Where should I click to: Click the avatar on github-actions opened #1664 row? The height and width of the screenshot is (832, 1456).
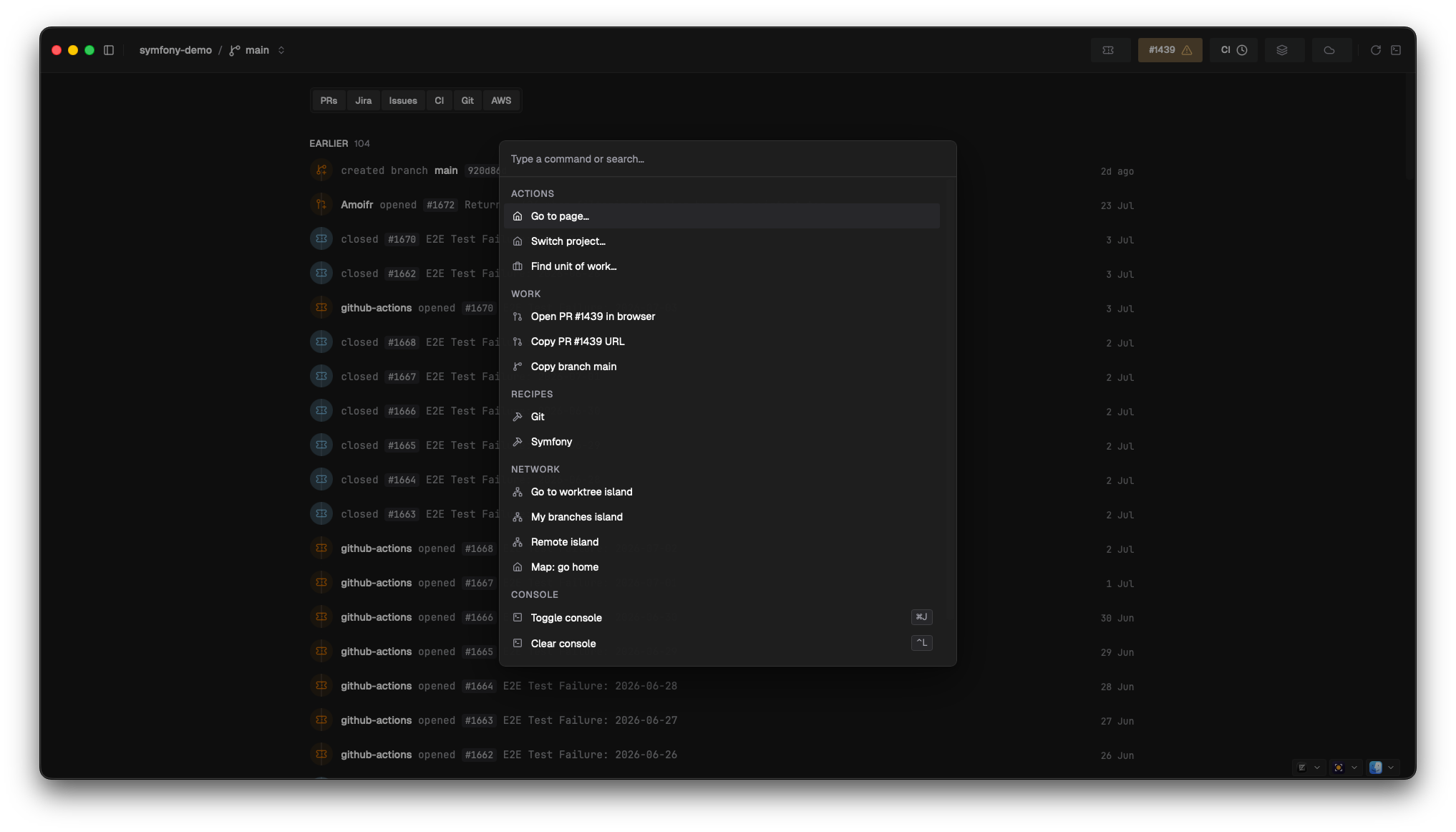pyautogui.click(x=321, y=686)
